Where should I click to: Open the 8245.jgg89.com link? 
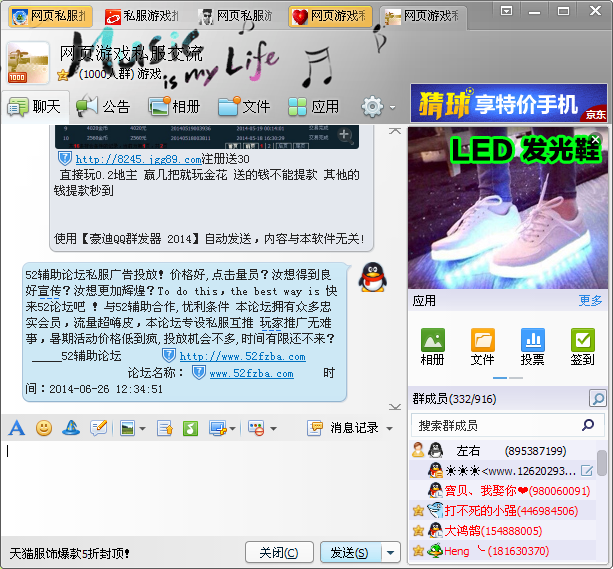[x=138, y=159]
